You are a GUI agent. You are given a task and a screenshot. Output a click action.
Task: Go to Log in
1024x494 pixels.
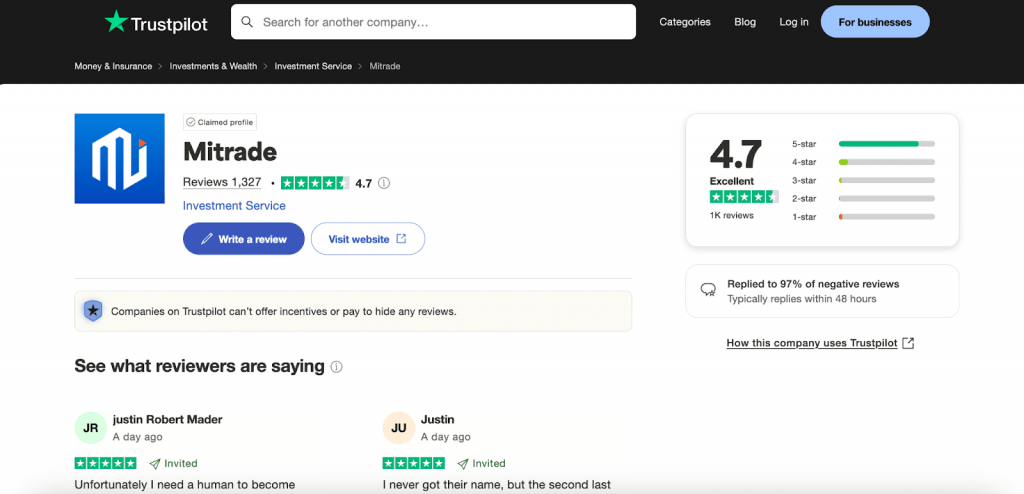point(793,22)
